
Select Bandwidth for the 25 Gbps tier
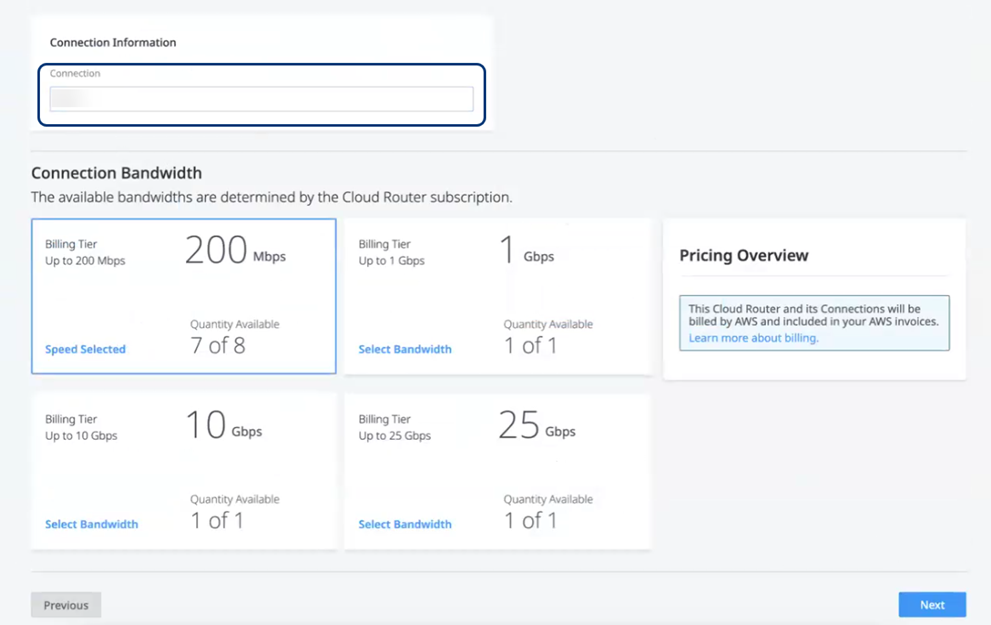[405, 524]
